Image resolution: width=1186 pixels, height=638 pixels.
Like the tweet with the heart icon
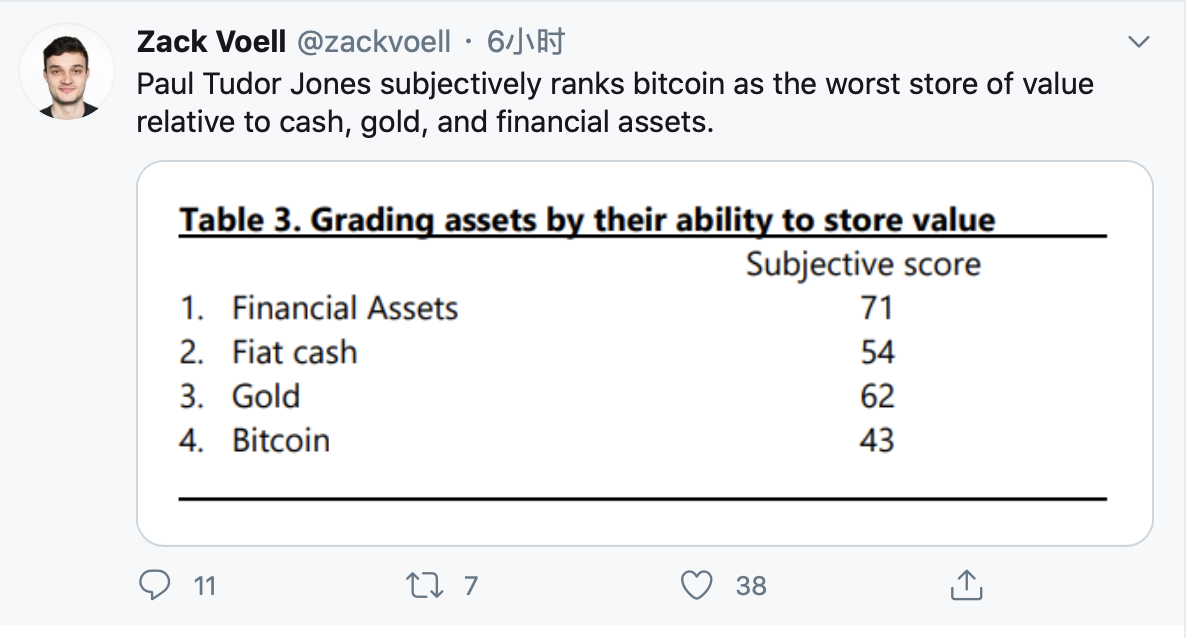pyautogui.click(x=697, y=585)
